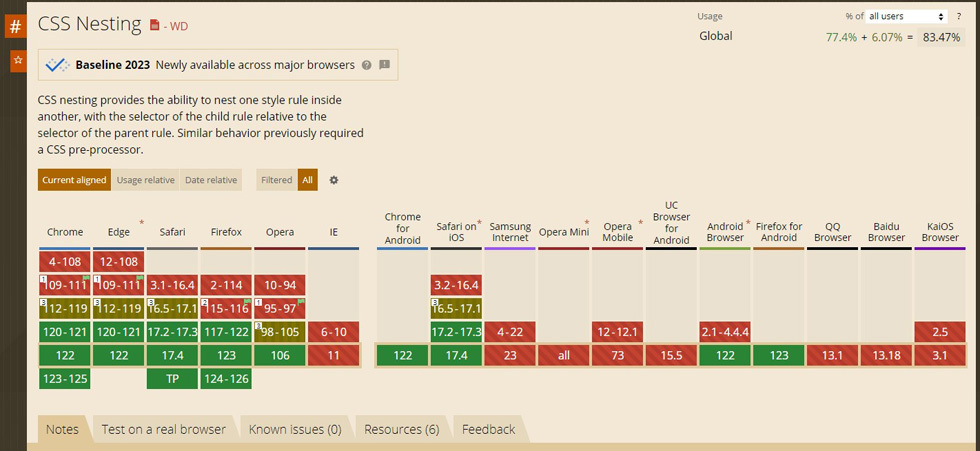This screenshot has height=451, width=980.
Task: Click the Safari column header
Action: [172, 232]
